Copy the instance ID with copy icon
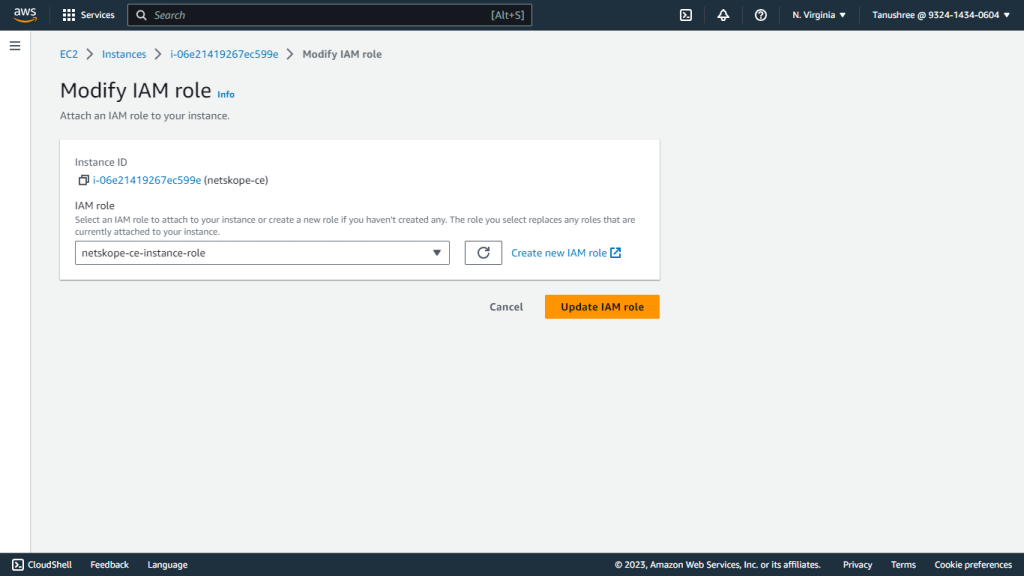The height and width of the screenshot is (576, 1024). tap(83, 180)
